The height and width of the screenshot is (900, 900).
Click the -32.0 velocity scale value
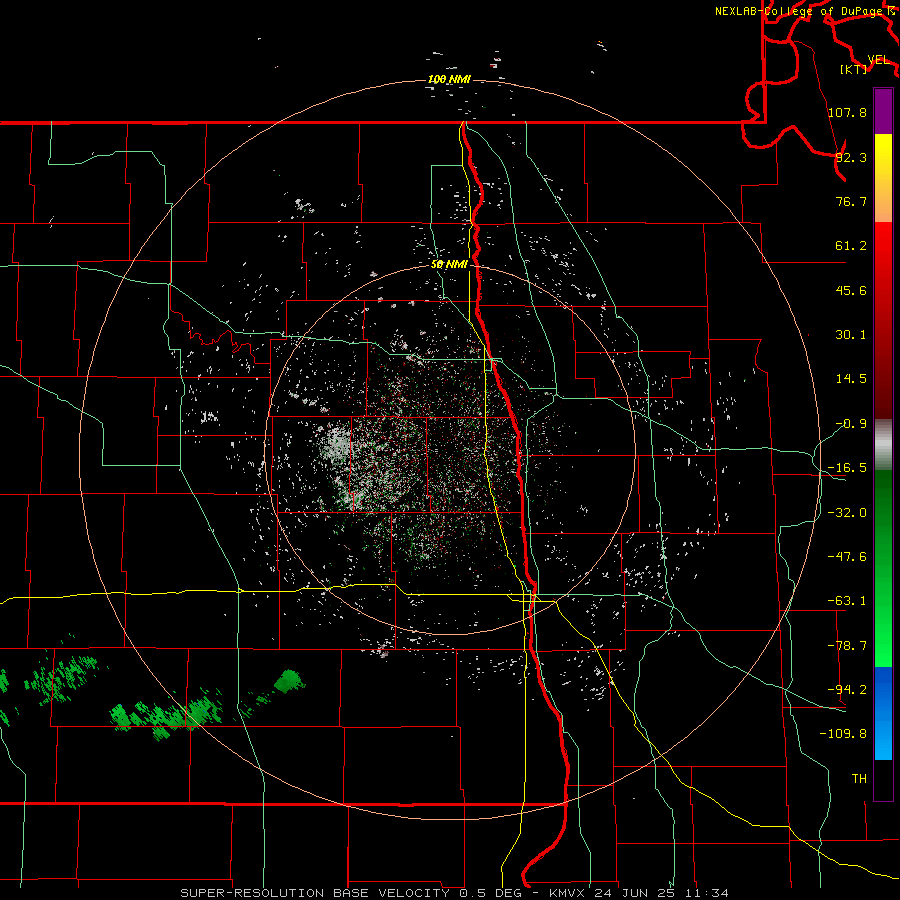[847, 512]
